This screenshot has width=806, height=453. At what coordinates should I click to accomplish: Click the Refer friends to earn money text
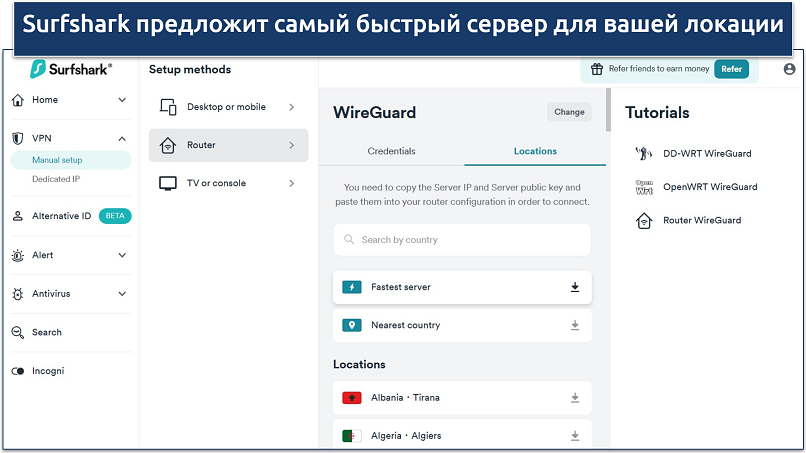pos(659,69)
